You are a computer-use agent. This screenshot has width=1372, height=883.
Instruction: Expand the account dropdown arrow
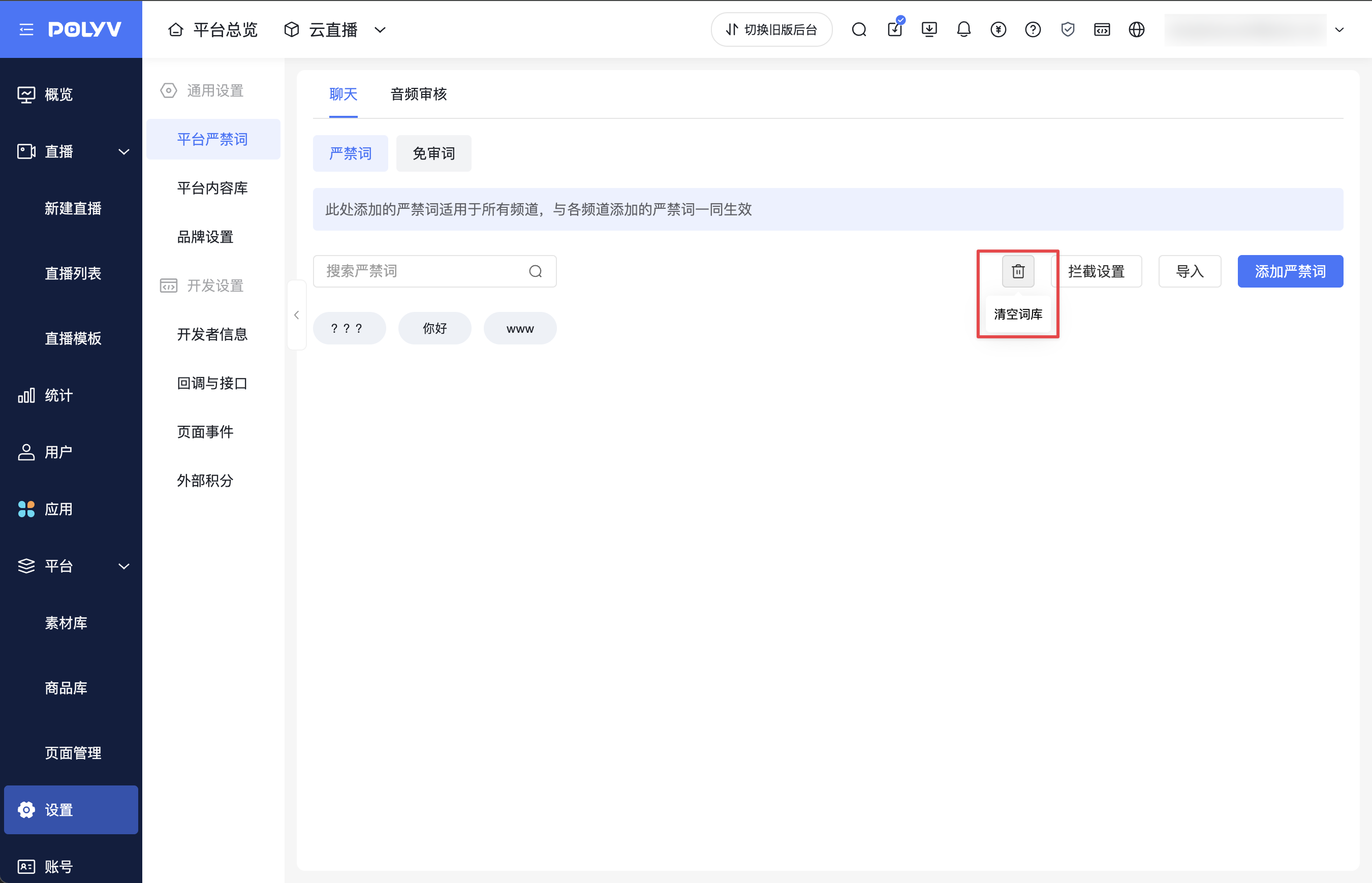click(1339, 29)
